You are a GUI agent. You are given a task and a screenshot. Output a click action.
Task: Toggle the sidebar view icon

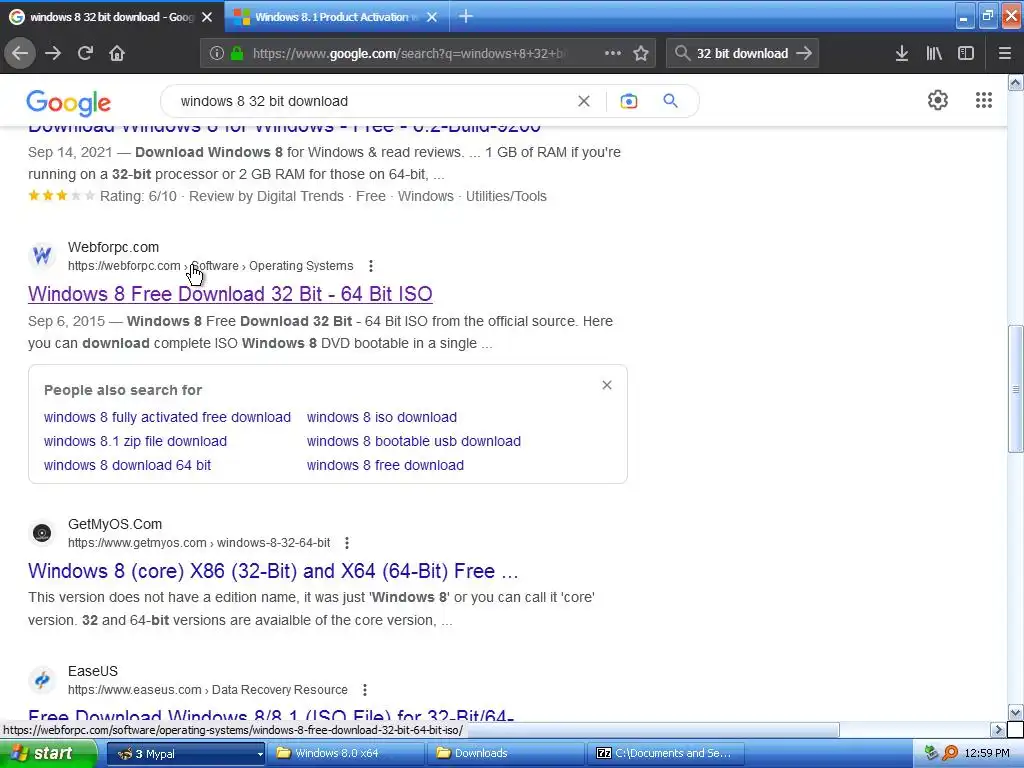966,53
